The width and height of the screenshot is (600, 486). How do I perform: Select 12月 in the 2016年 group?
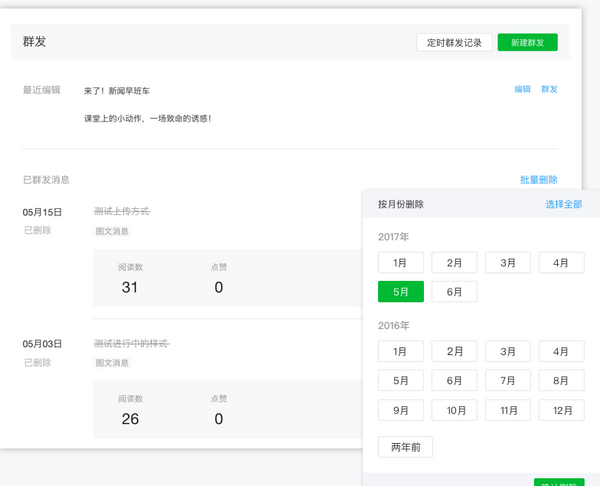[x=561, y=410]
